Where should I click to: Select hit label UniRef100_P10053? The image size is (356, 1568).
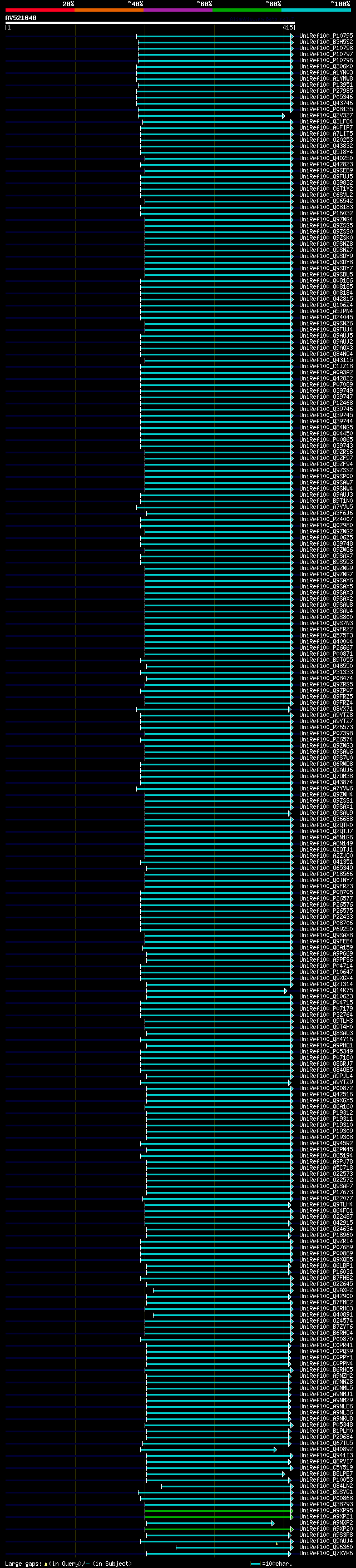[325, 1480]
